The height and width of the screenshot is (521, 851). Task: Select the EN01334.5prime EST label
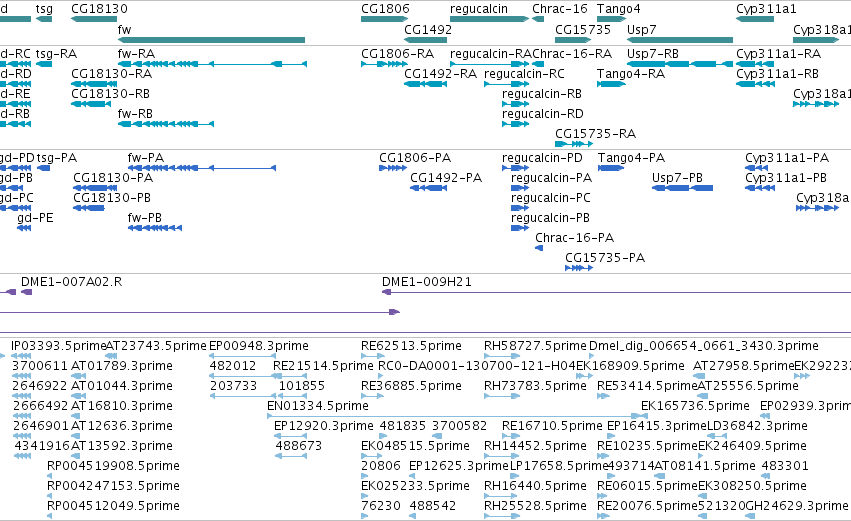[x=317, y=406]
